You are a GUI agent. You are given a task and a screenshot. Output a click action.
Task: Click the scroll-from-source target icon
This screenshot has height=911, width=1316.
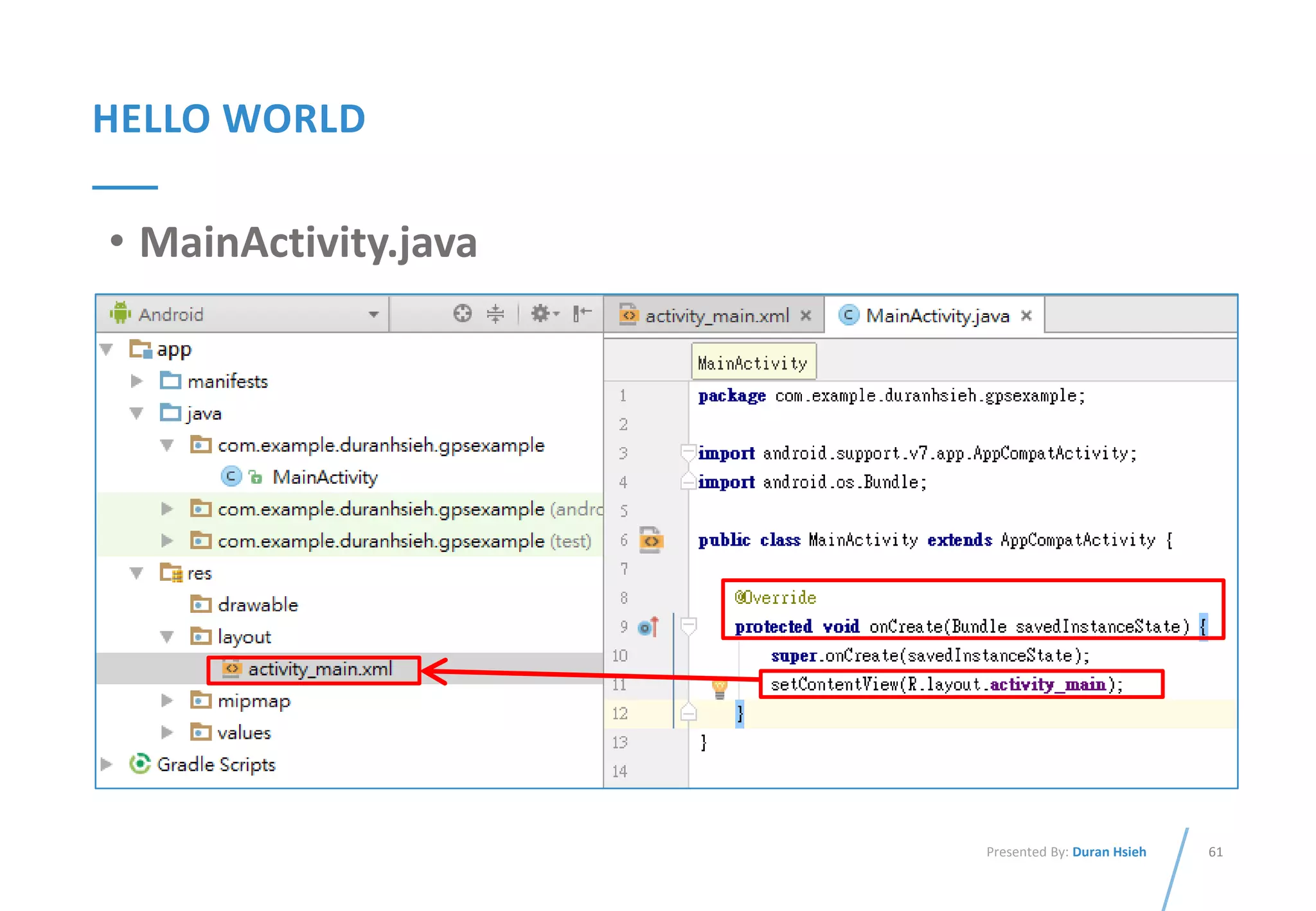click(x=462, y=314)
